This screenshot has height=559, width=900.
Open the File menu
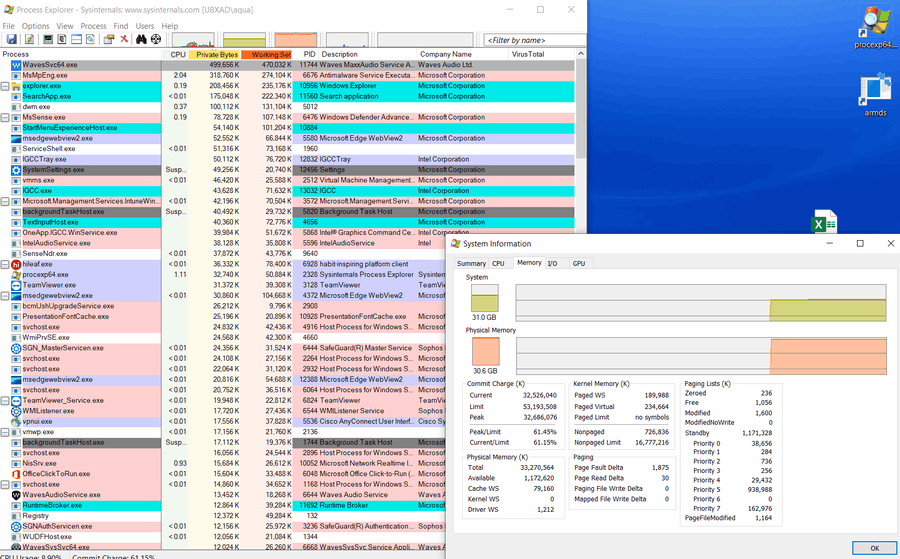(9, 26)
